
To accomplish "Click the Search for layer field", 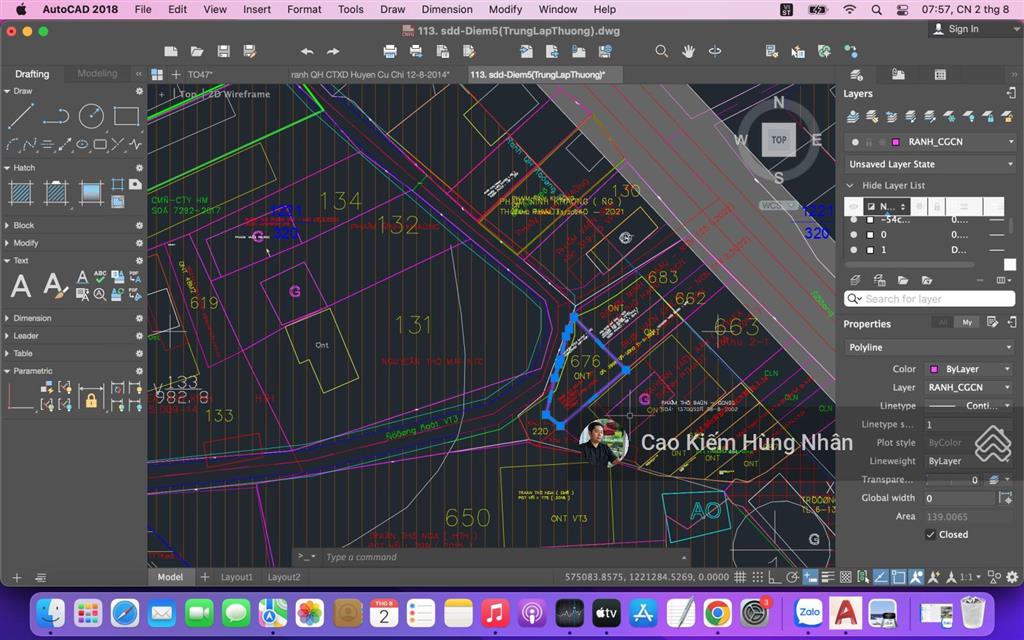I will 929,299.
